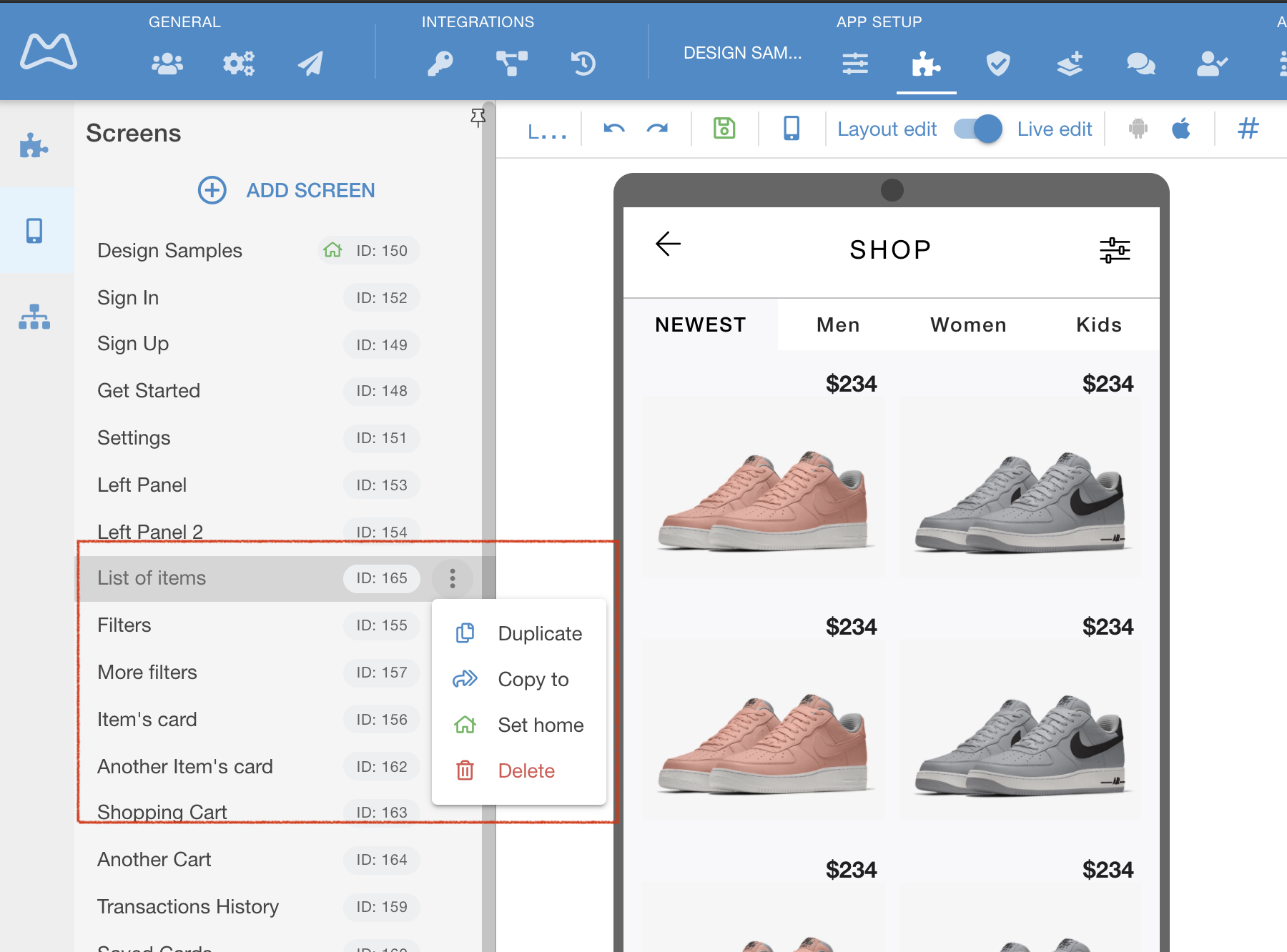Click SHOP title in preview
The image size is (1287, 952).
tap(890, 250)
